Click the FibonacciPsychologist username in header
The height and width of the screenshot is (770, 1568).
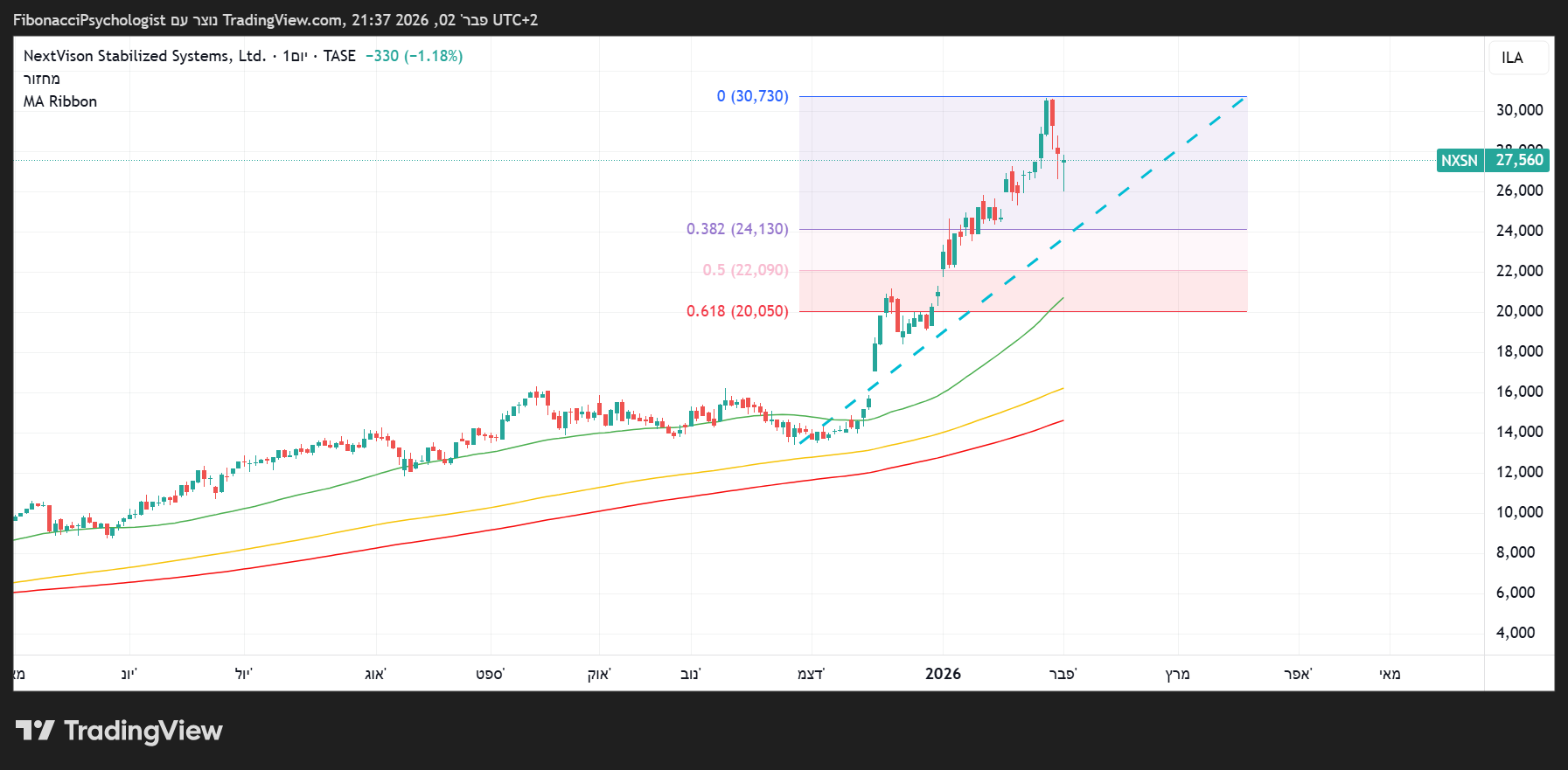pyautogui.click(x=89, y=20)
